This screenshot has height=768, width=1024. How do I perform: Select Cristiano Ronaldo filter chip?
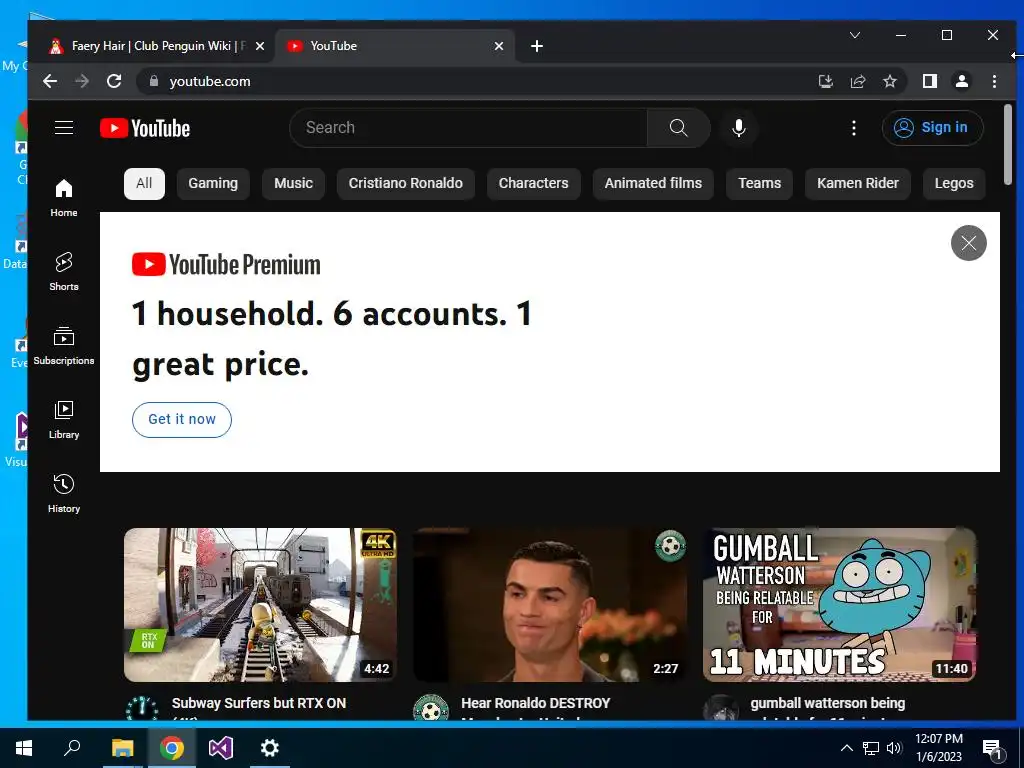(406, 184)
